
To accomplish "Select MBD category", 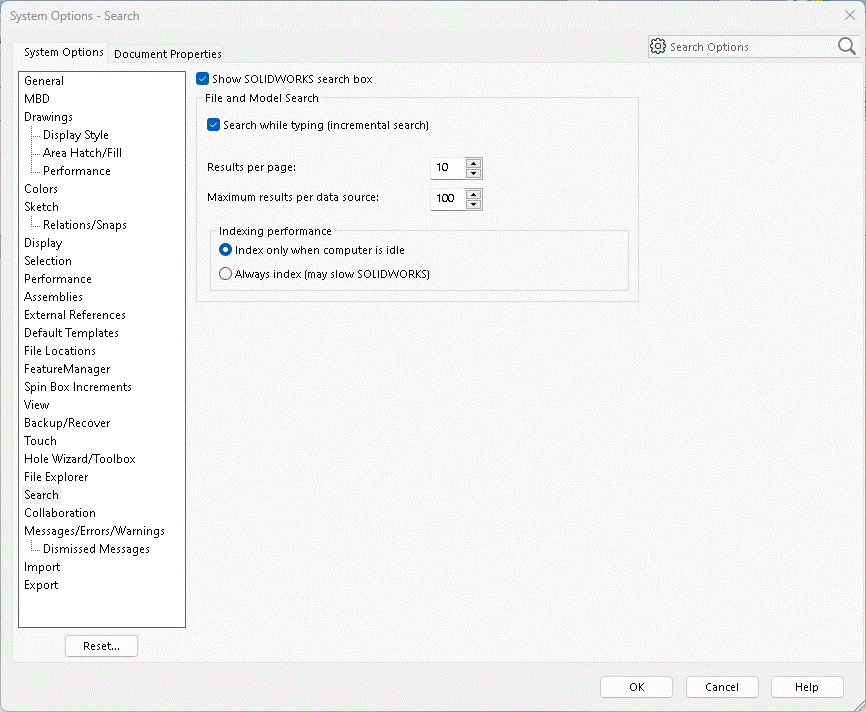I will 37,99.
